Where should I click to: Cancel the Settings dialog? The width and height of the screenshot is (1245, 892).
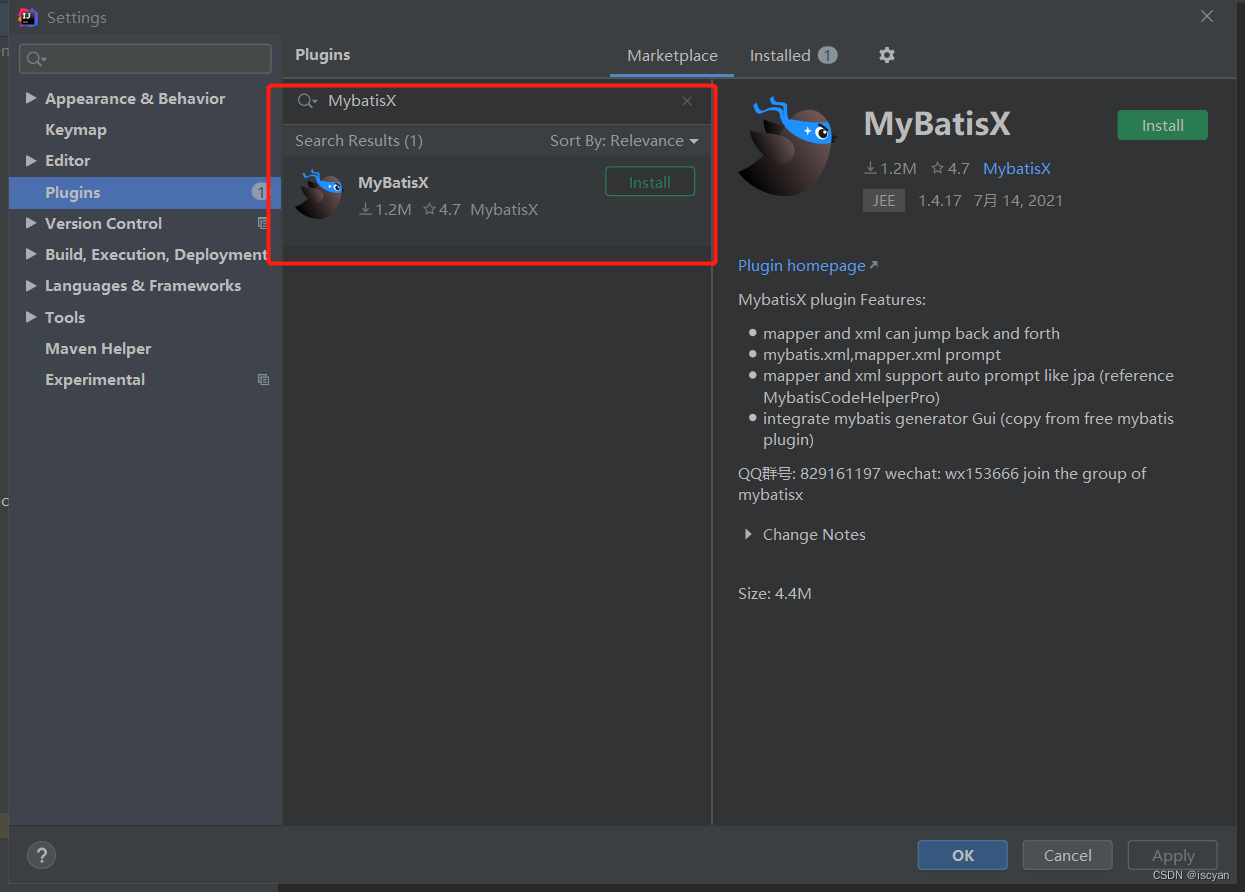(1067, 855)
